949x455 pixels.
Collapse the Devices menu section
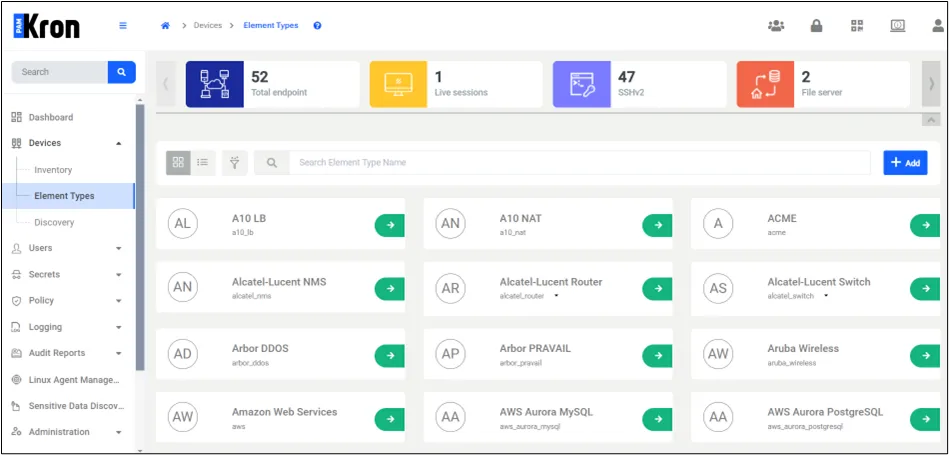coord(119,143)
